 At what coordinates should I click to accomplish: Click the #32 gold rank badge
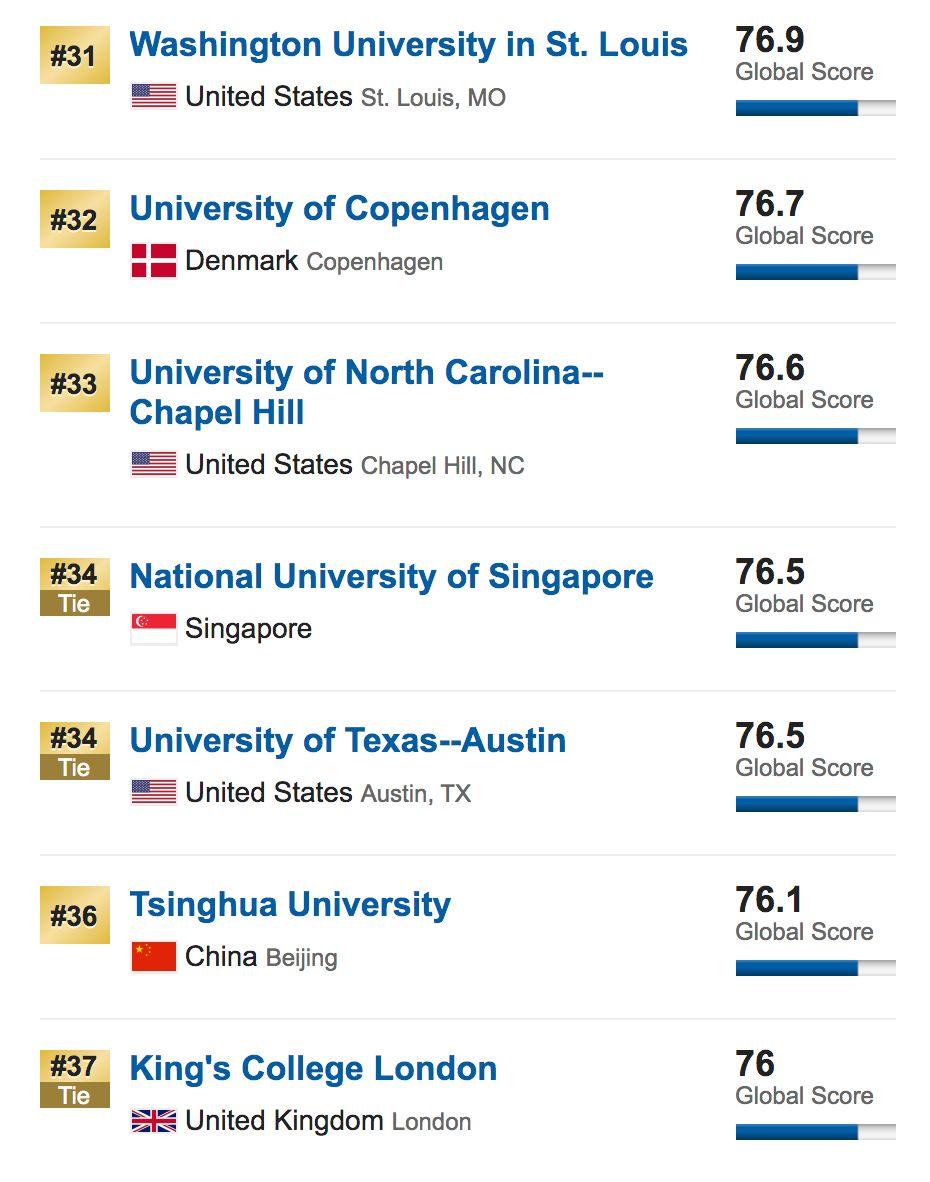[x=74, y=220]
